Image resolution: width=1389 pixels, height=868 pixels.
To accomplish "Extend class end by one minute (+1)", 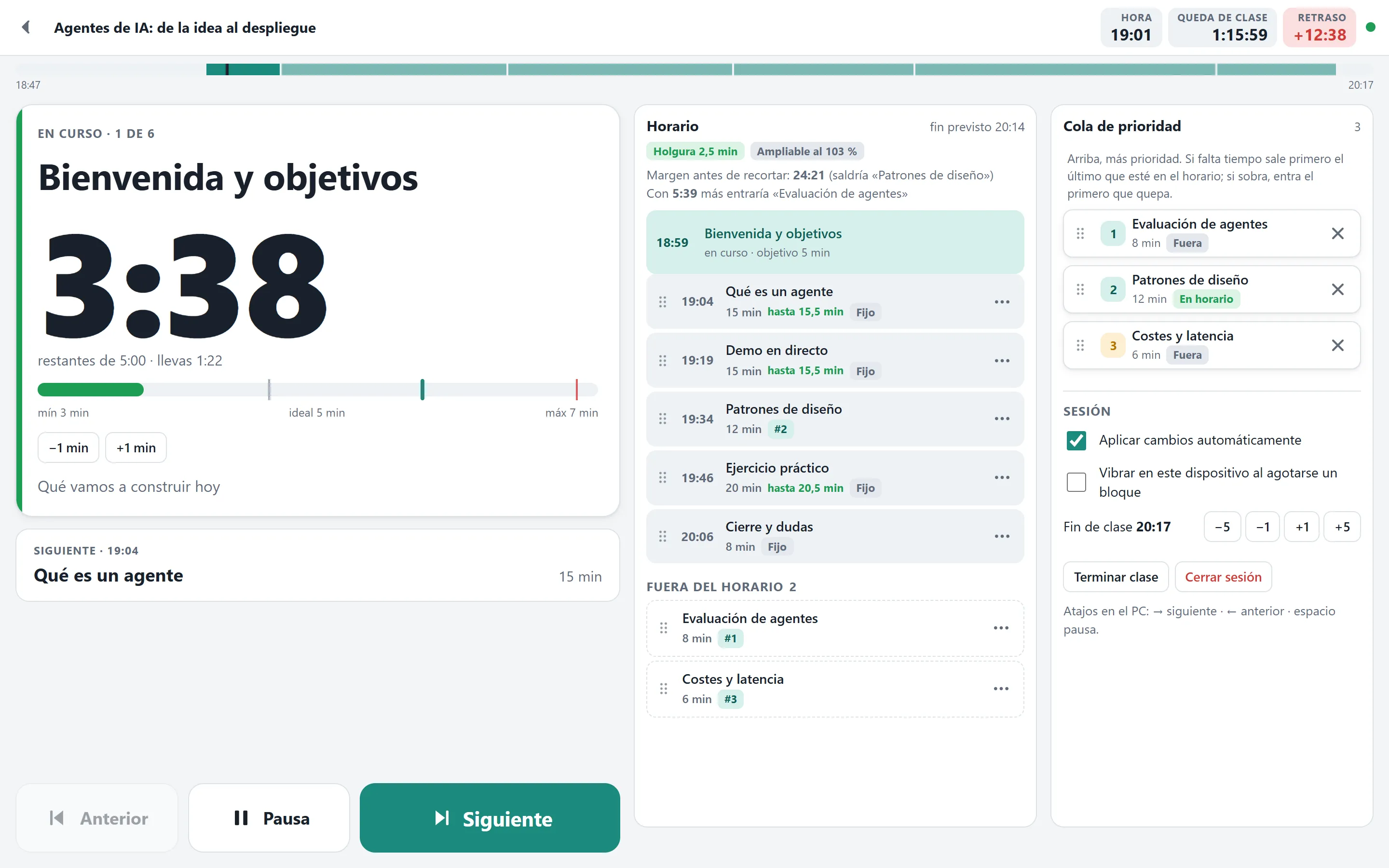I will tap(1302, 527).
